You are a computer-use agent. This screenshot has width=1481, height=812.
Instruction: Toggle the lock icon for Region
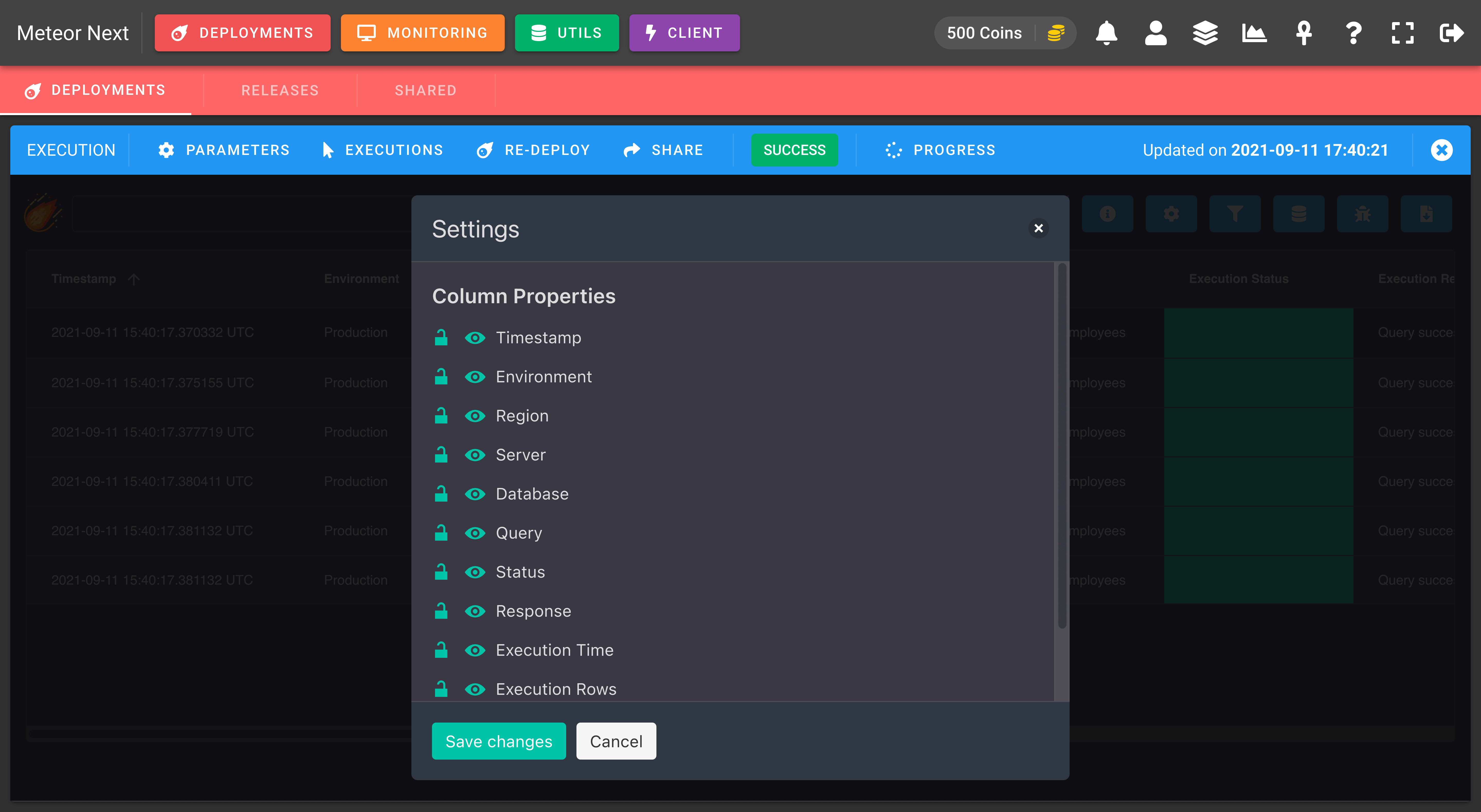[x=441, y=416]
